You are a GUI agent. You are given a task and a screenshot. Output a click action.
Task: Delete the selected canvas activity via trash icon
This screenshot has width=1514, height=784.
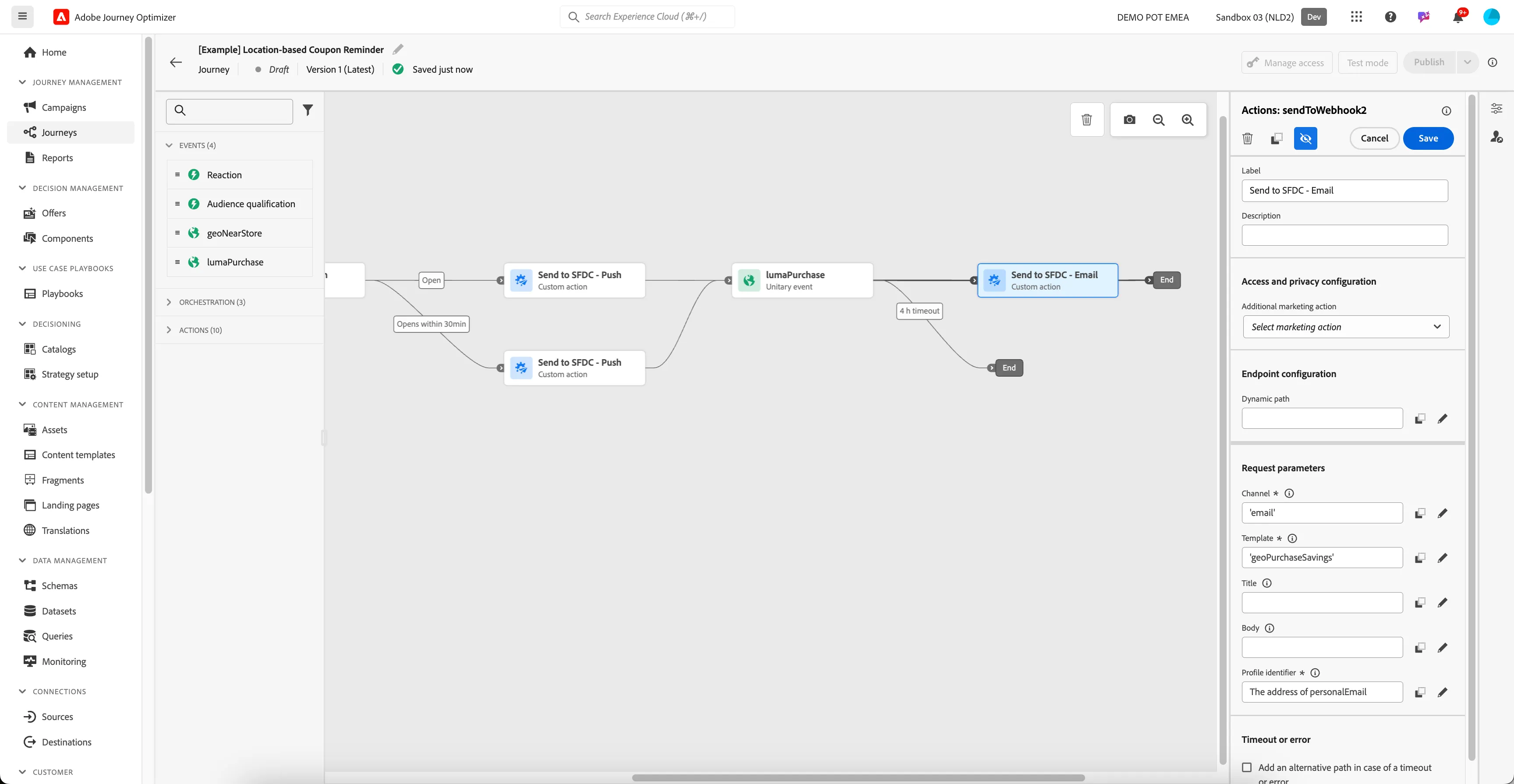tap(1087, 120)
